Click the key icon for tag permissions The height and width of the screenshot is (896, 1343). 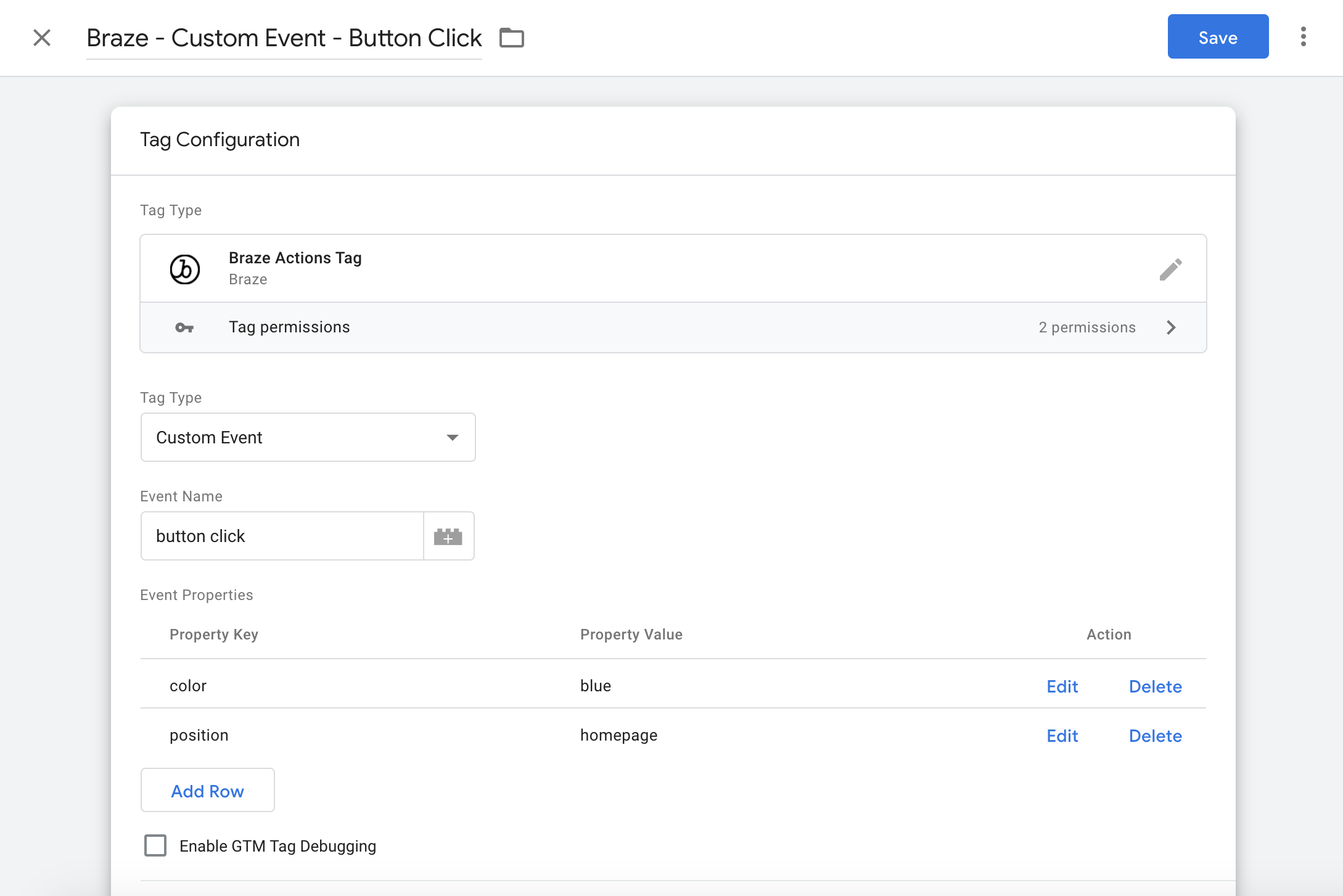pyautogui.click(x=184, y=327)
